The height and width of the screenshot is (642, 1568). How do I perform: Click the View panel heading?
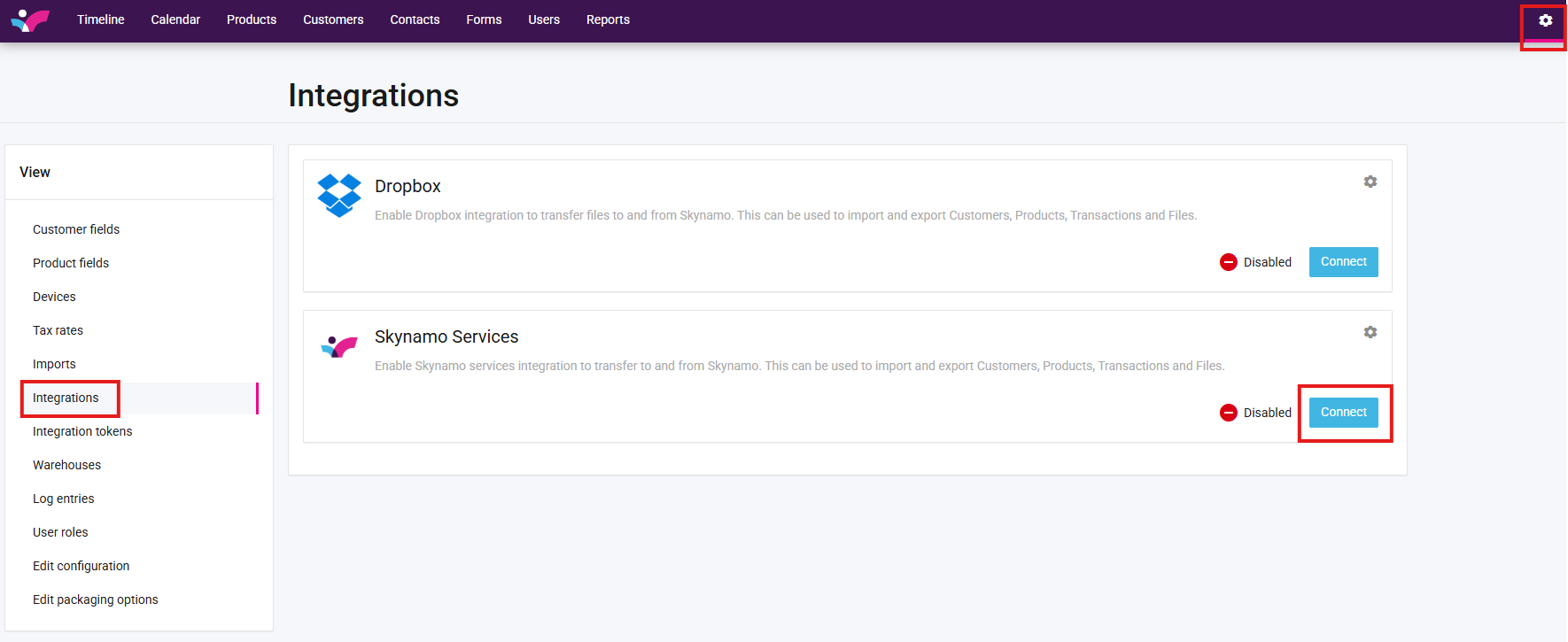[x=35, y=172]
